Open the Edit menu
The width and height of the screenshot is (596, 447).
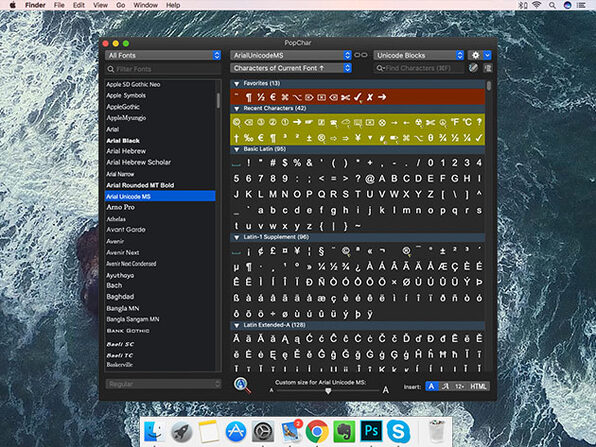[79, 5]
